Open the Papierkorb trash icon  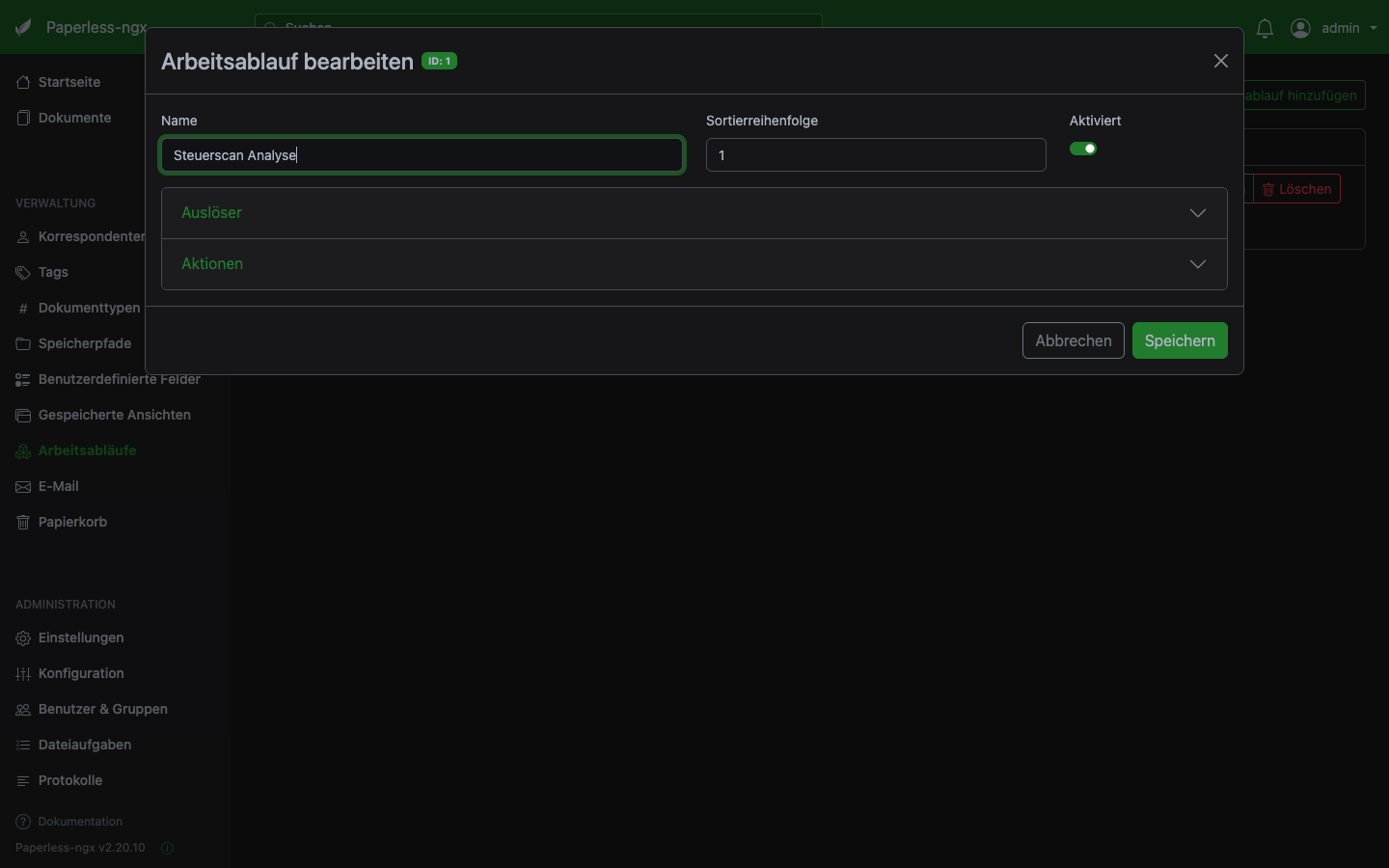tap(22, 522)
